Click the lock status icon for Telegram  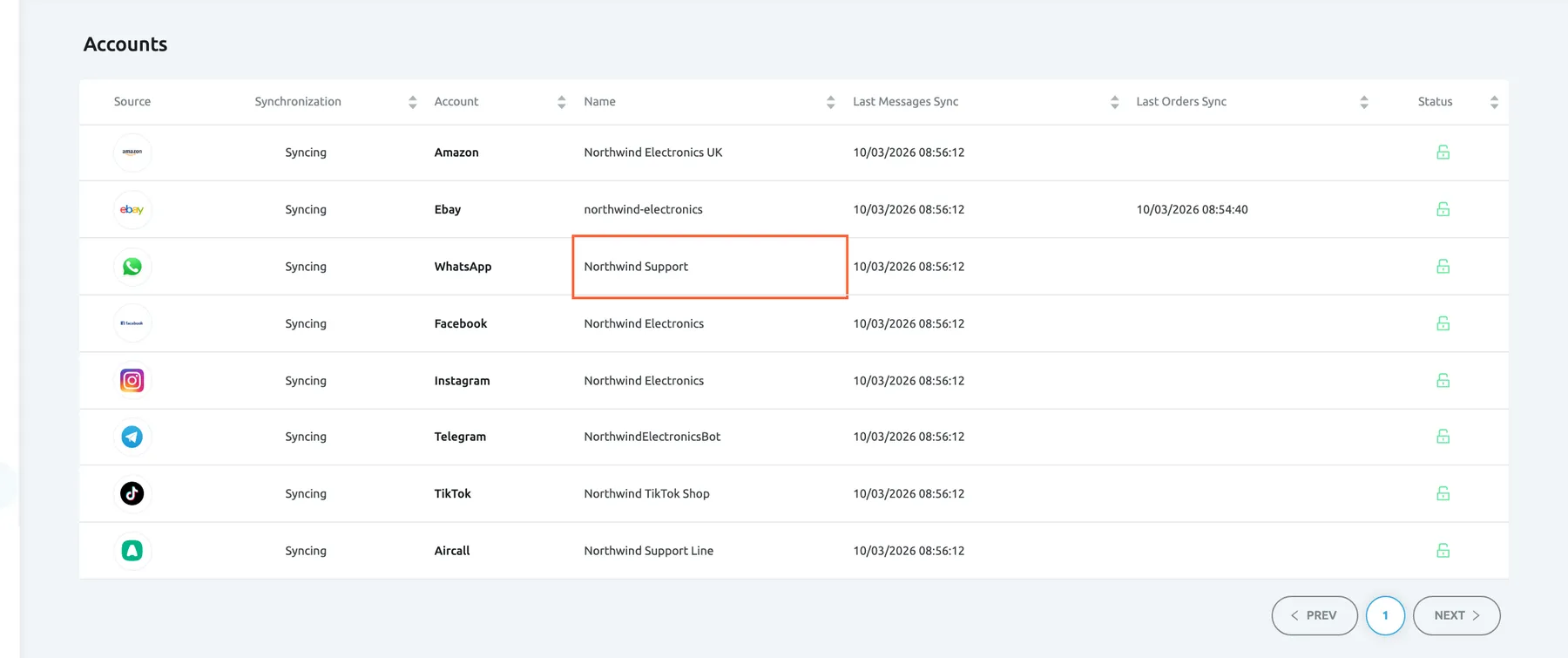tap(1443, 437)
